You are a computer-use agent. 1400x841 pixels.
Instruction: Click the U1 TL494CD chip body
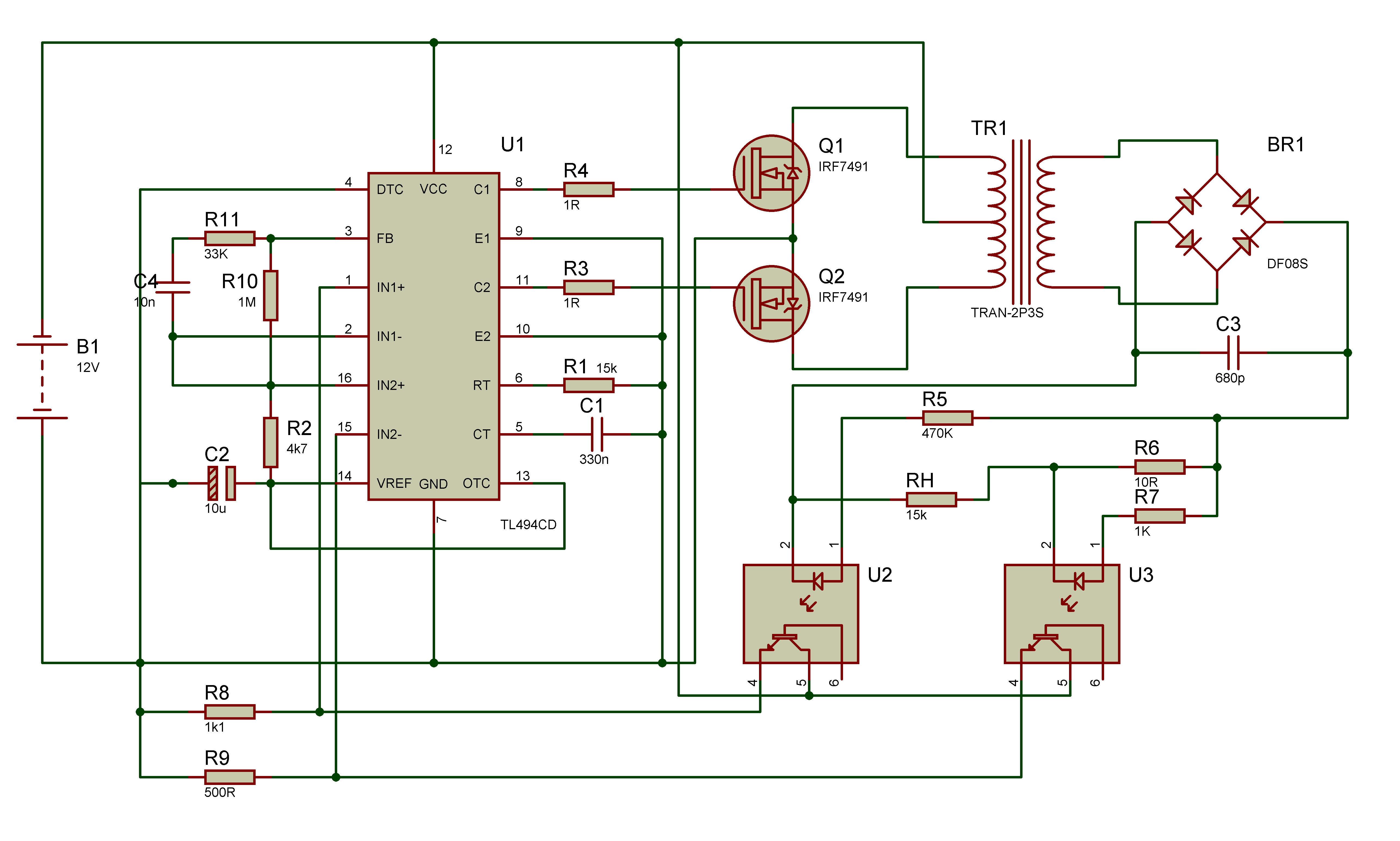click(434, 336)
